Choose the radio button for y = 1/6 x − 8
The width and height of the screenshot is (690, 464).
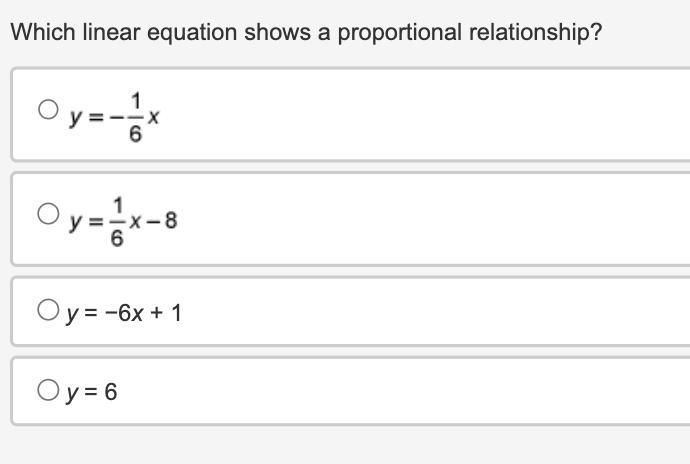pos(48,214)
